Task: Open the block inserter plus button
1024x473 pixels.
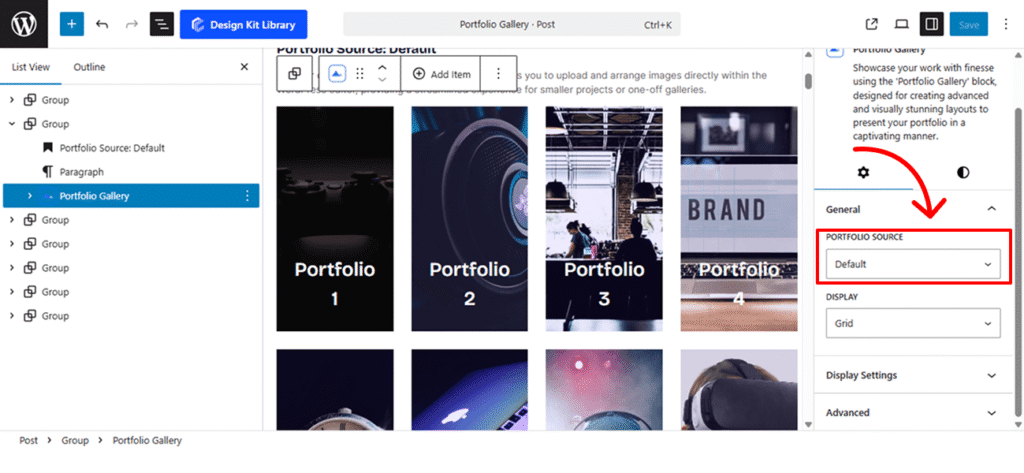Action: 72,24
